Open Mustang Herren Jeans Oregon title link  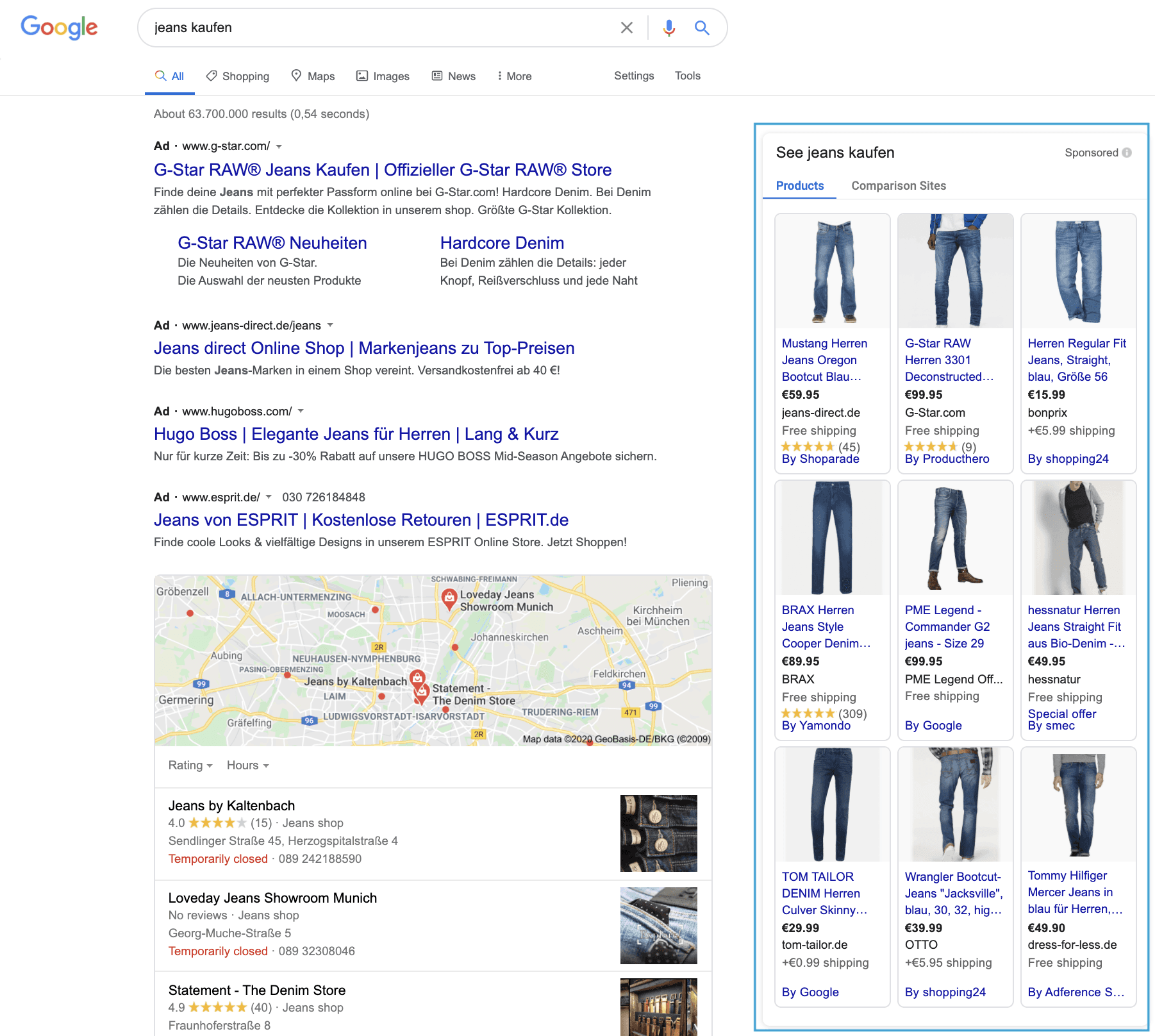click(x=824, y=360)
